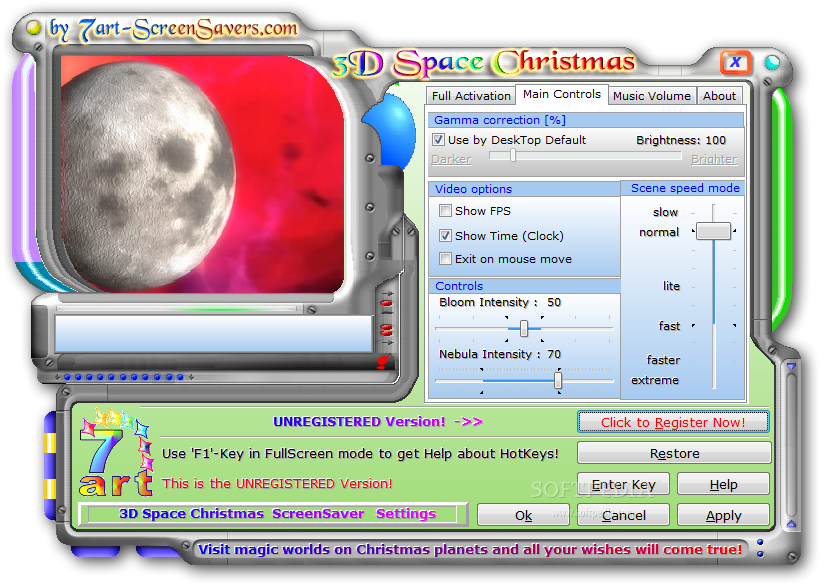Viewport: 821px width, 585px height.
Task: Click the 'lite' speed label
Action: [671, 286]
